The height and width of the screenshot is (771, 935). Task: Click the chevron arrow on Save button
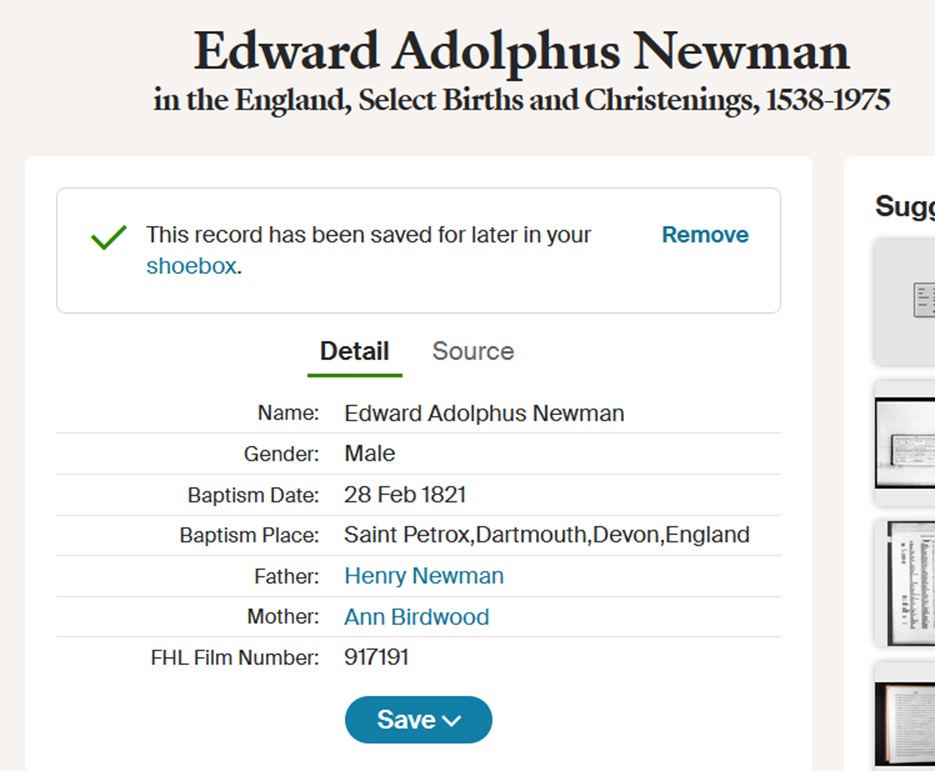coord(452,721)
